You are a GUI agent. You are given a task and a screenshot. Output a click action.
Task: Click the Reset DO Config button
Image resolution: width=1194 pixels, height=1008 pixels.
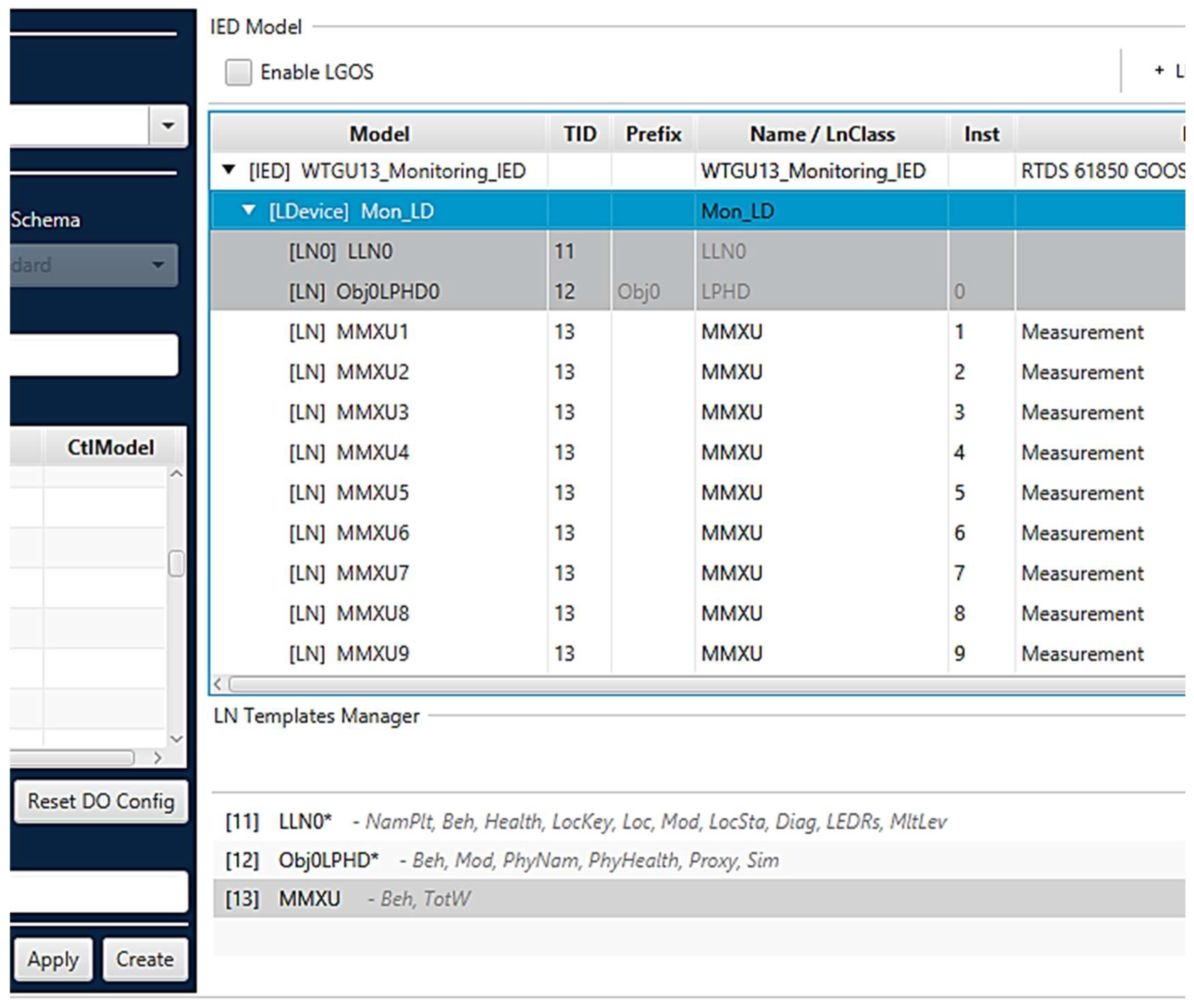click(x=100, y=801)
